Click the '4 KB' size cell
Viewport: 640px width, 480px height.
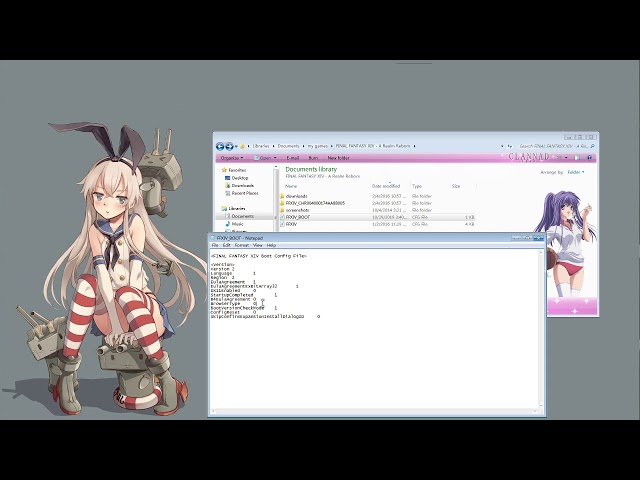point(469,224)
